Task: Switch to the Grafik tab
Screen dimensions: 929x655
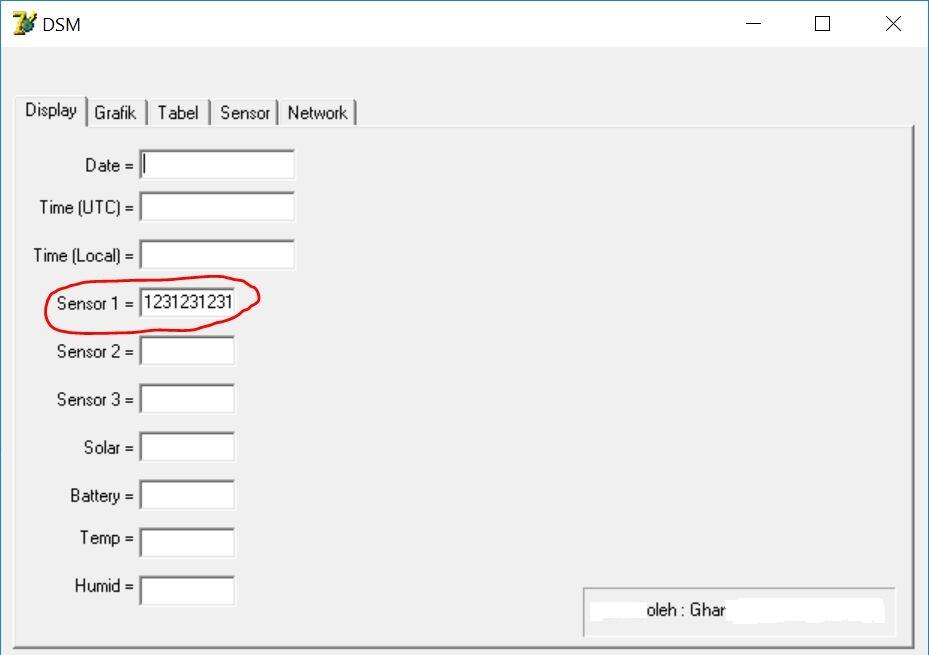Action: pos(116,113)
